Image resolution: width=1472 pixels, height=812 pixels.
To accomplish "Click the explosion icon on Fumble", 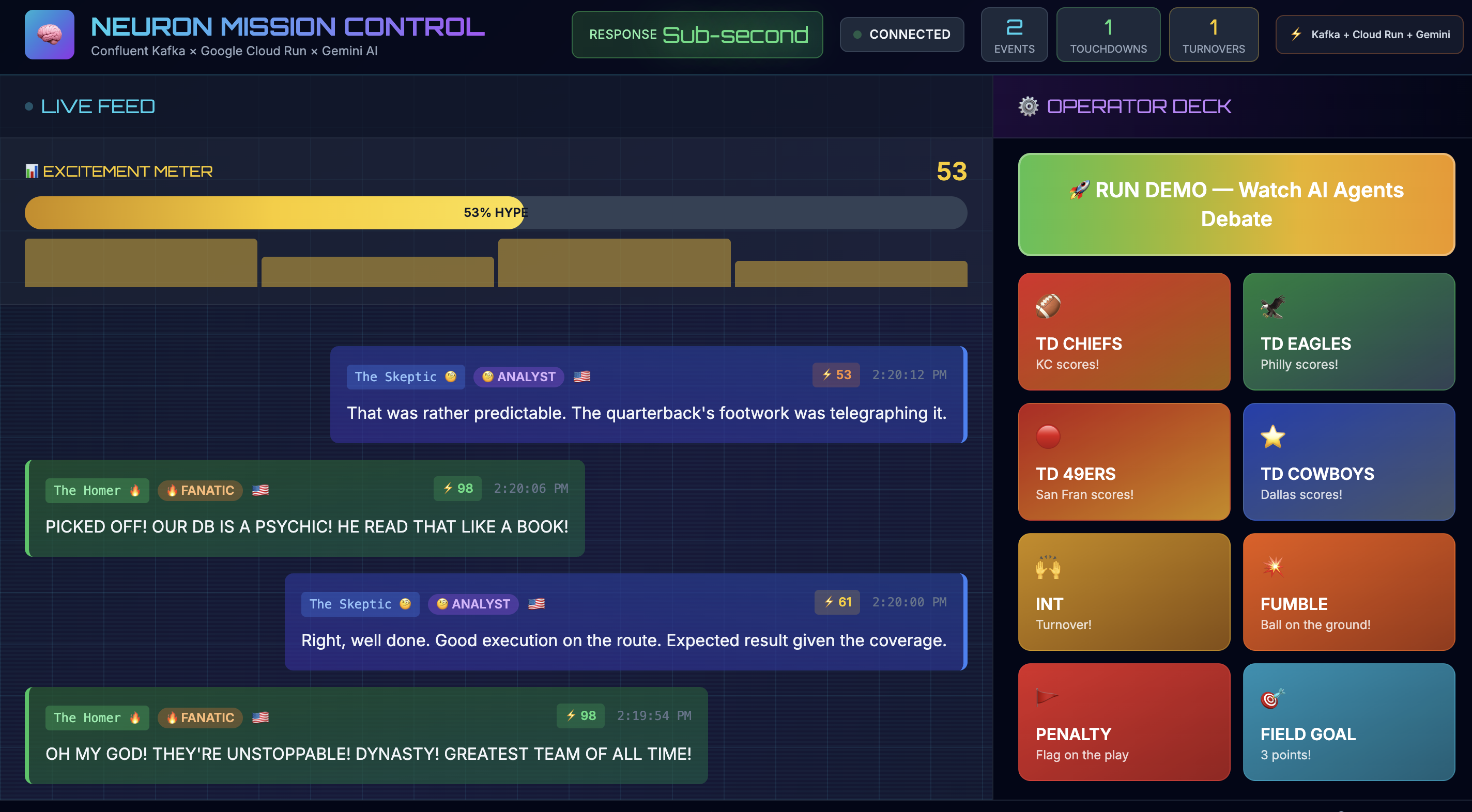I will point(1272,567).
